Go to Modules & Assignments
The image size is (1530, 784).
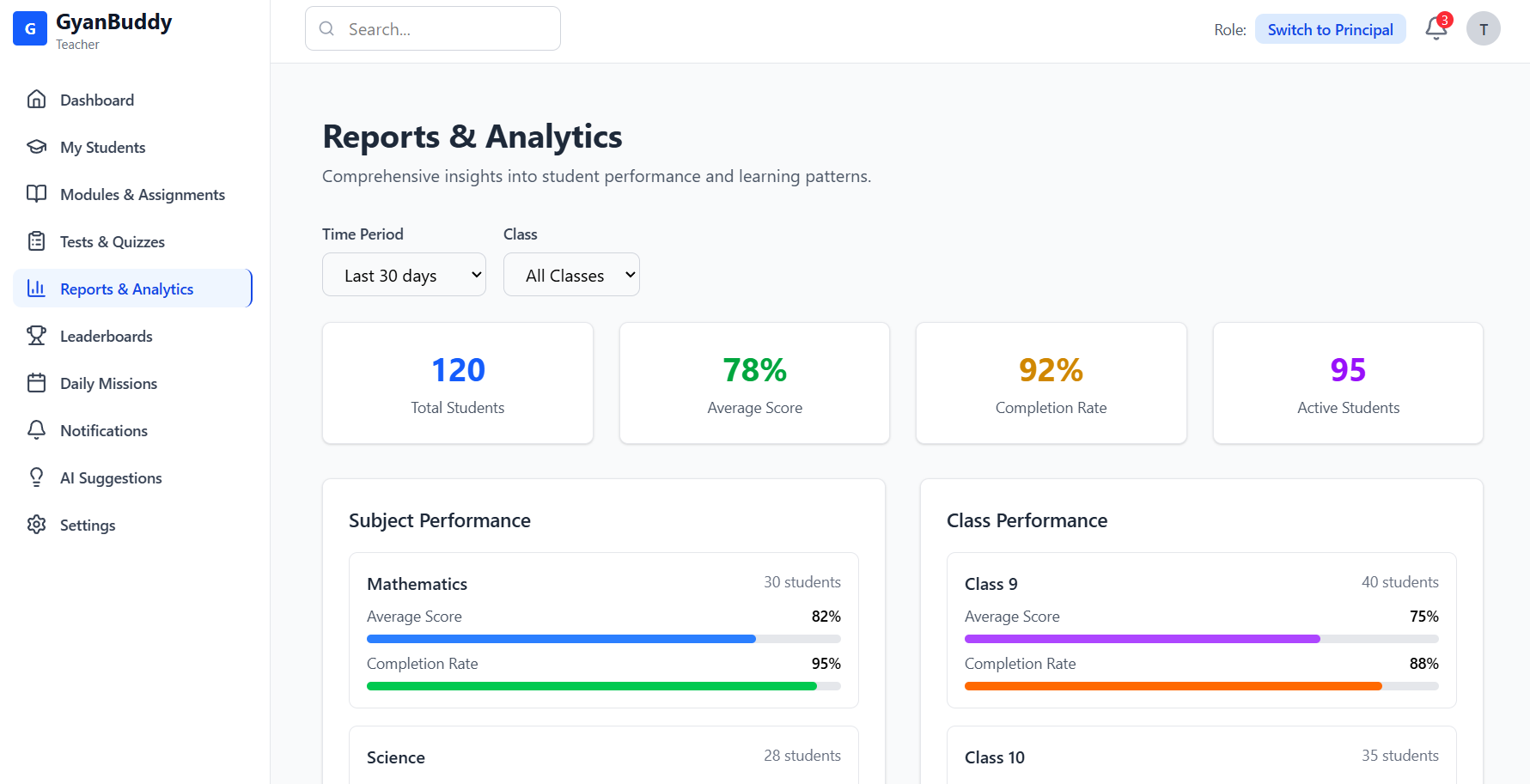pyautogui.click(x=142, y=195)
